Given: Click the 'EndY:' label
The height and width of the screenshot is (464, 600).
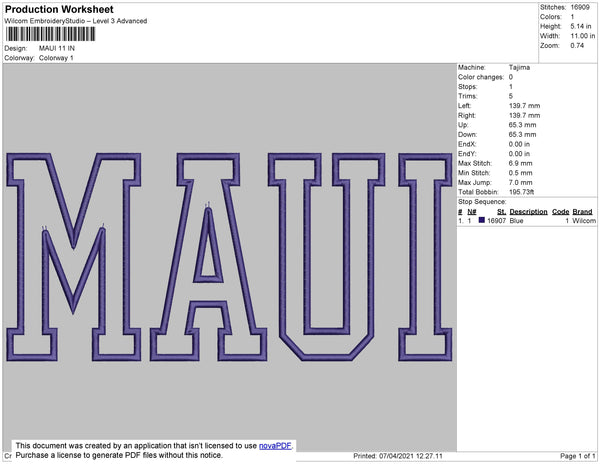Looking at the screenshot, I should [x=467, y=154].
